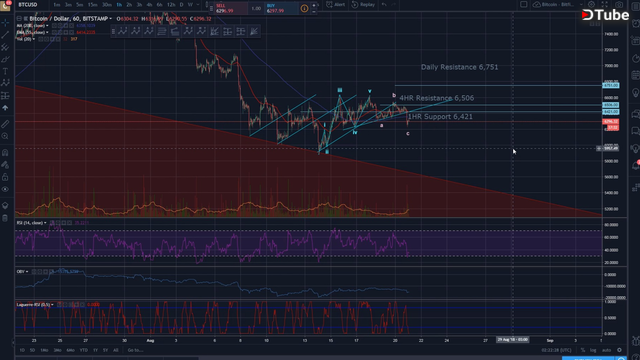Select the 1D range at bottom
The image size is (640, 360).
(x=22, y=350)
